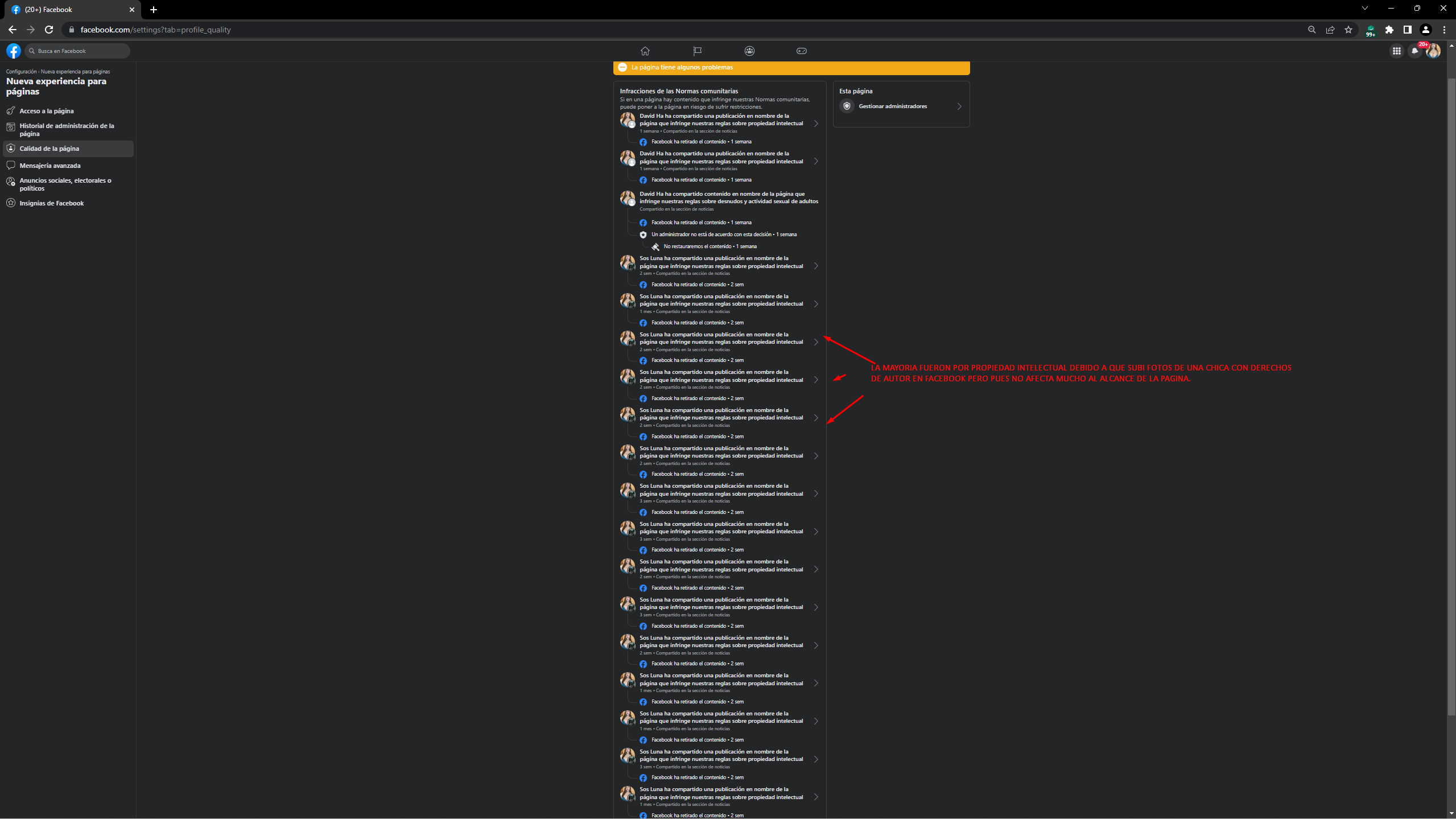Click the browser address bar URL
The image size is (1456, 819).
point(155,30)
